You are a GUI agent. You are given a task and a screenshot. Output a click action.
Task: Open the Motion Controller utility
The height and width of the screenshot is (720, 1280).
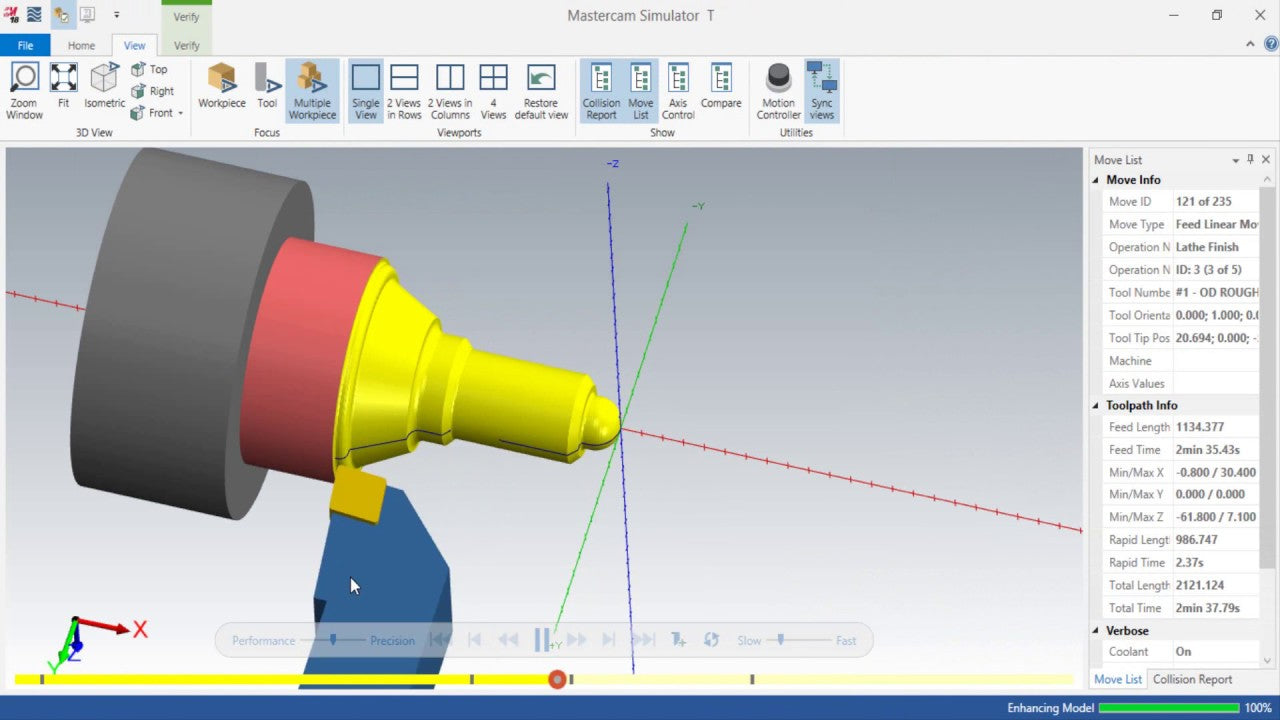pos(778,91)
